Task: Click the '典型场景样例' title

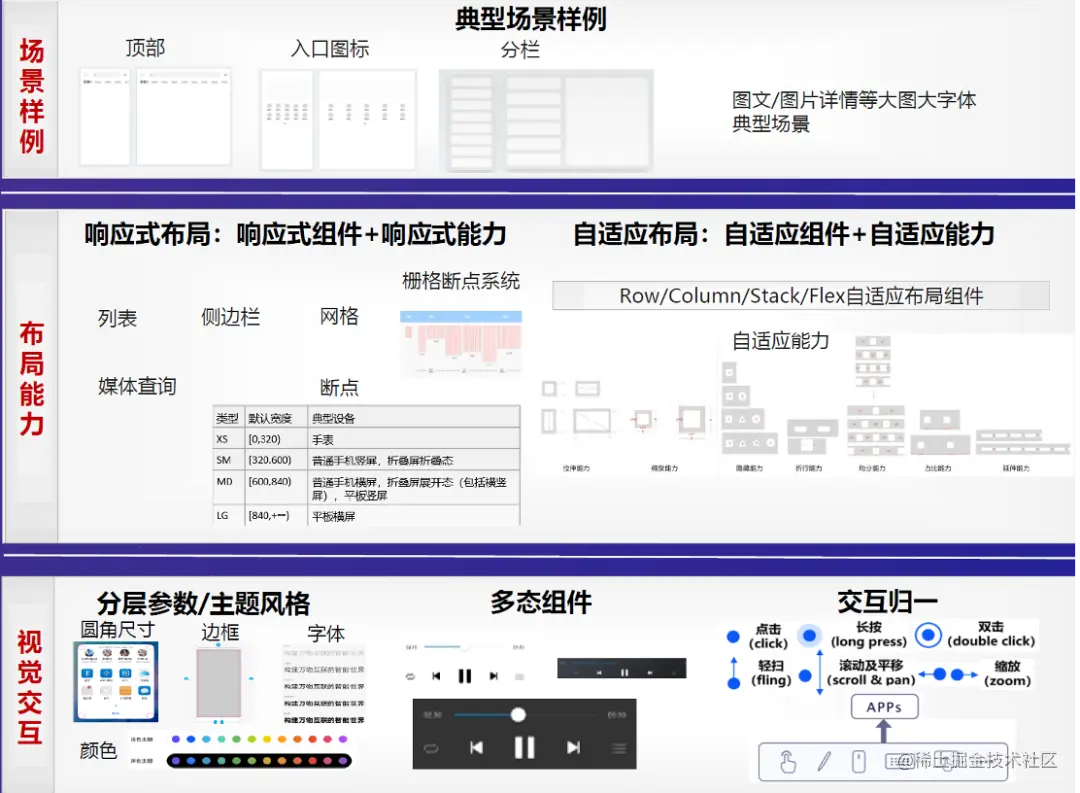Action: pyautogui.click(x=530, y=19)
